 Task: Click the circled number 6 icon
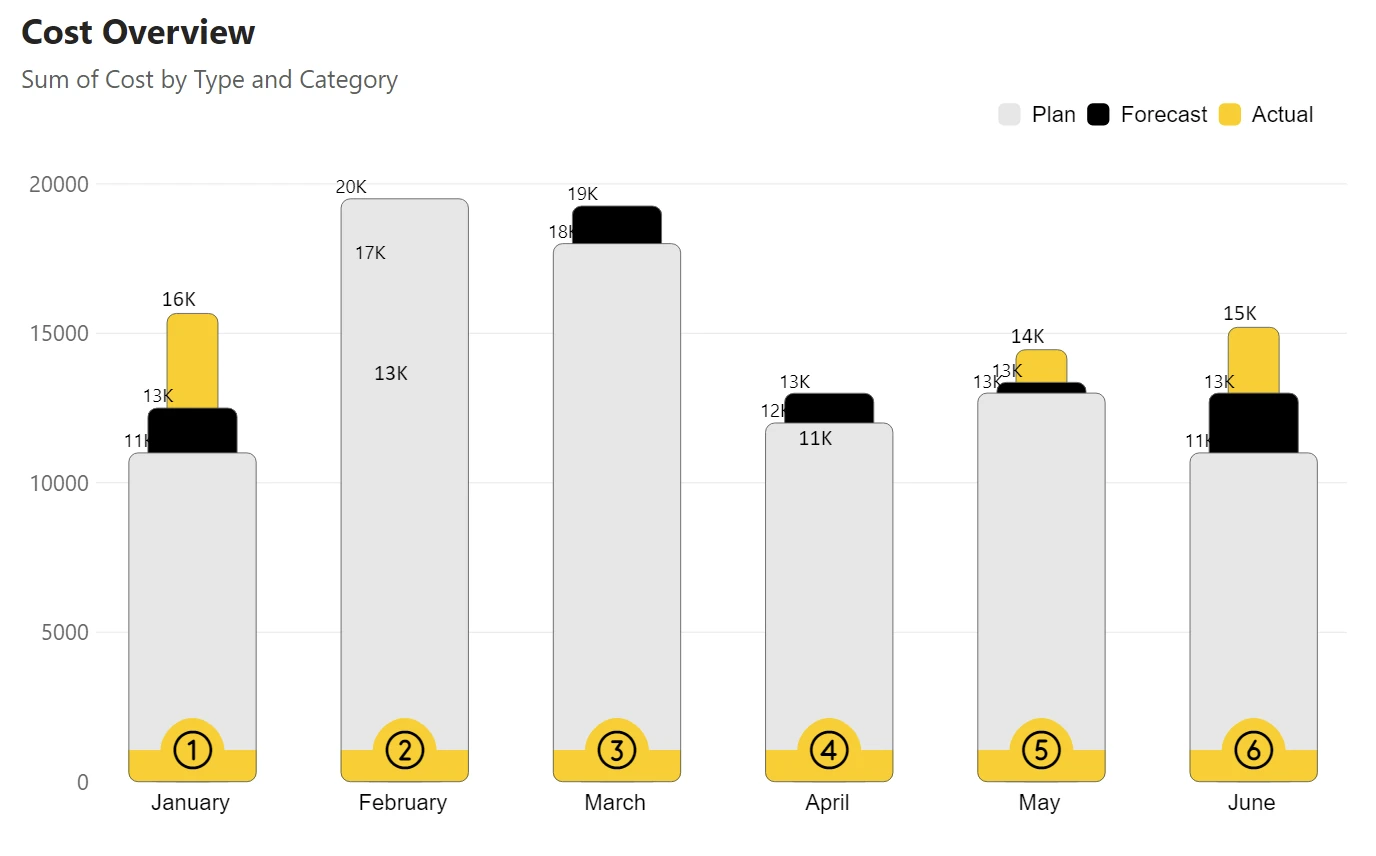[x=1253, y=749]
